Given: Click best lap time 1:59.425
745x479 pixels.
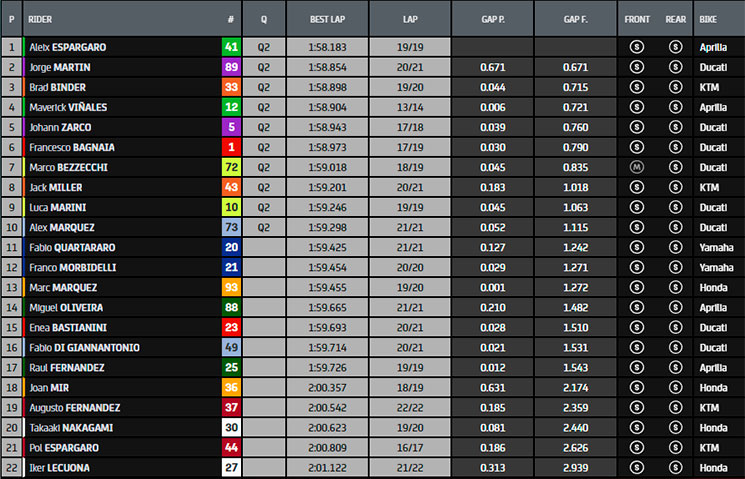Looking at the screenshot, I should click(x=327, y=248).
